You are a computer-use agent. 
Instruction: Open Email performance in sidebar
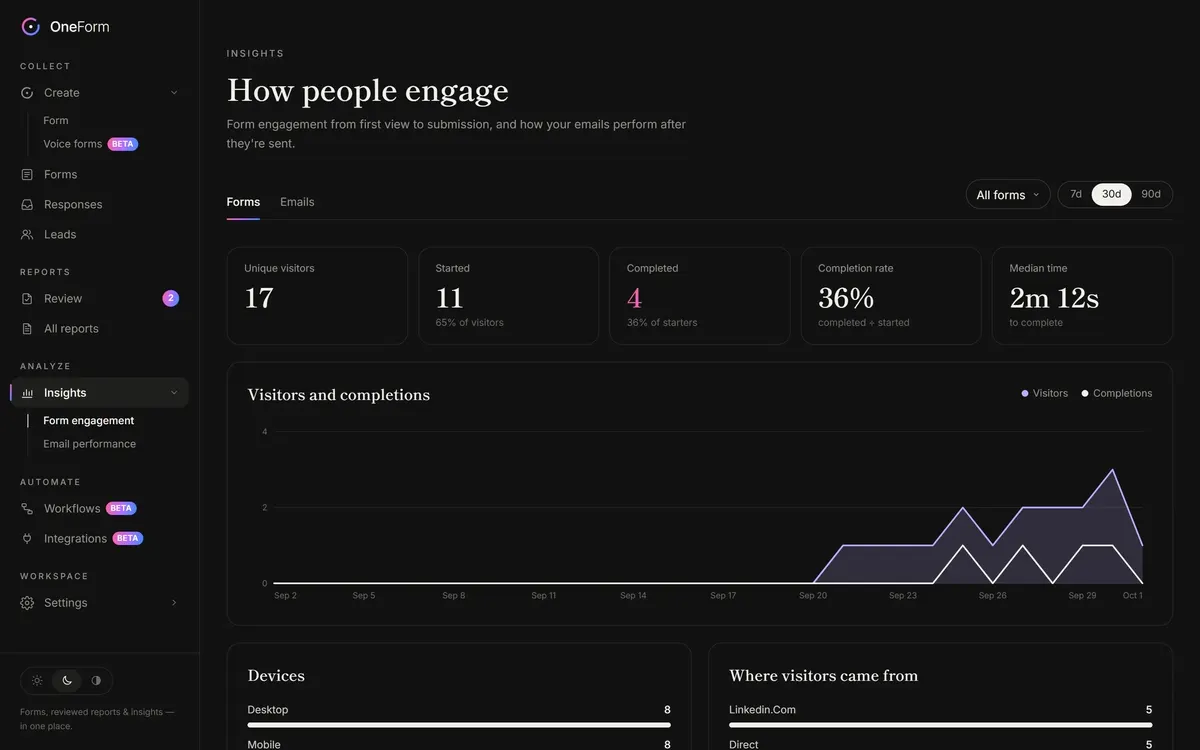(x=89, y=444)
